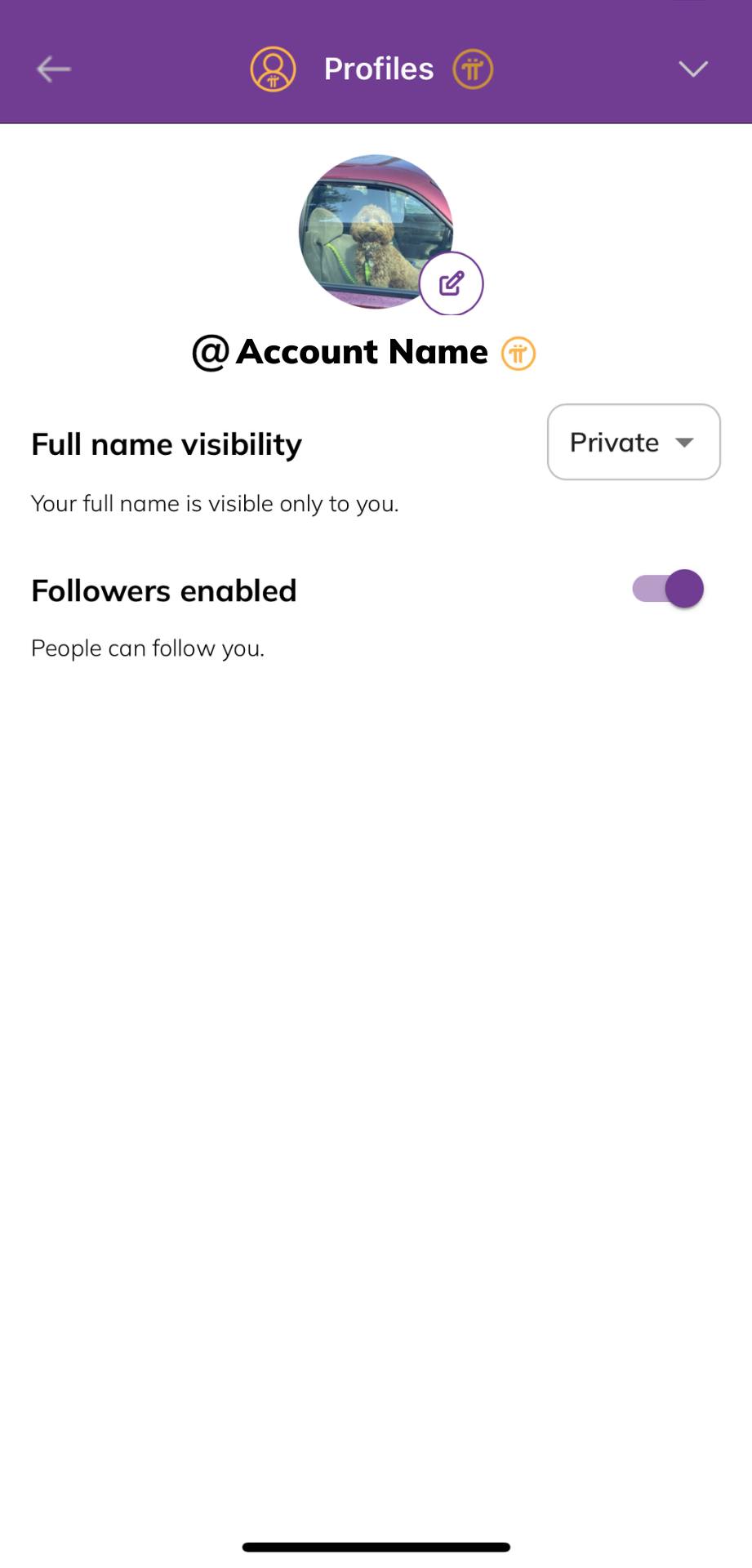Click the orange user profile icon in header
Viewport: 752px width, 1568px height.
(273, 69)
